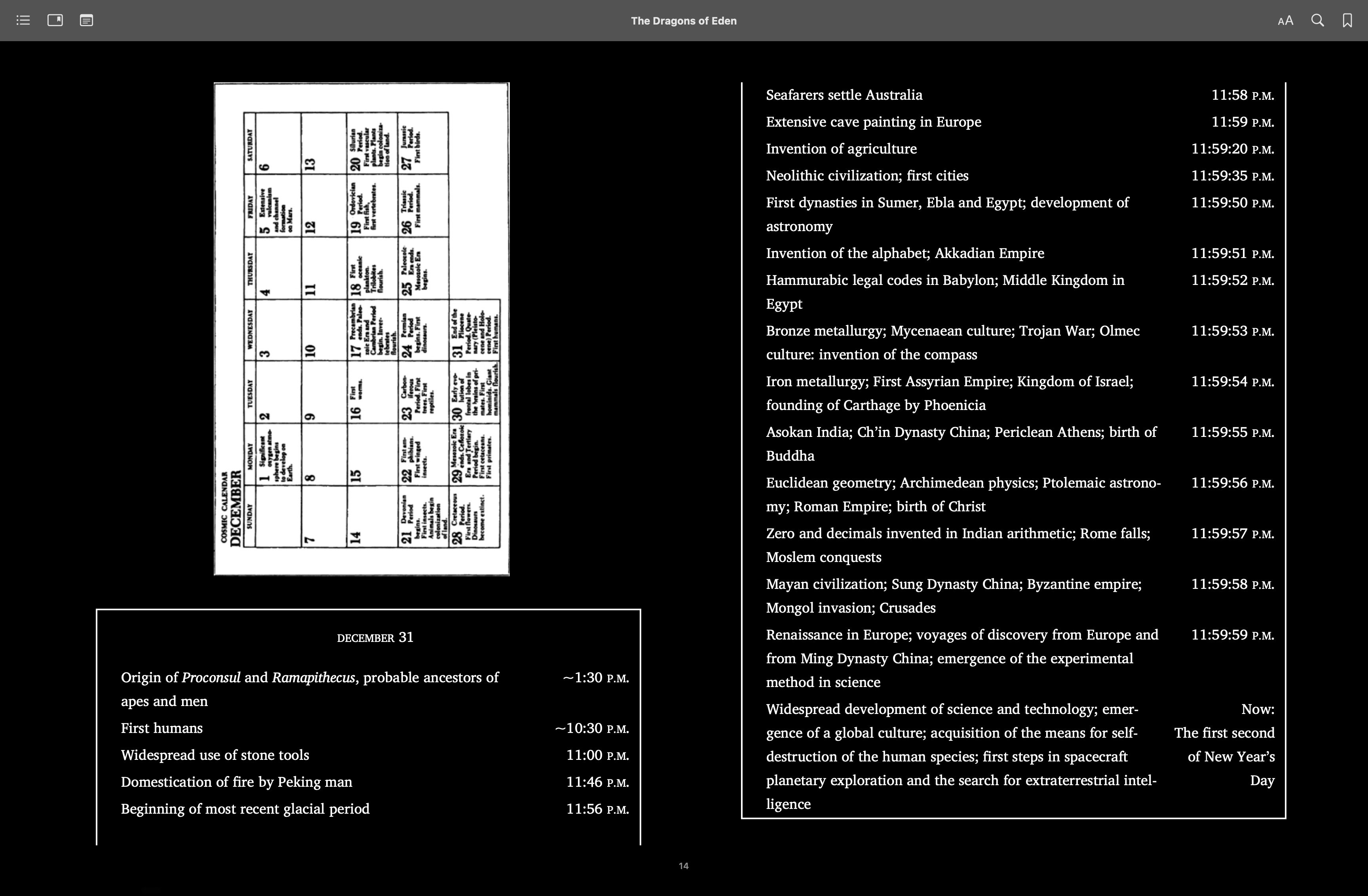Click the word 'Proconsul' in italics
The height and width of the screenshot is (896, 1368).
click(x=211, y=678)
